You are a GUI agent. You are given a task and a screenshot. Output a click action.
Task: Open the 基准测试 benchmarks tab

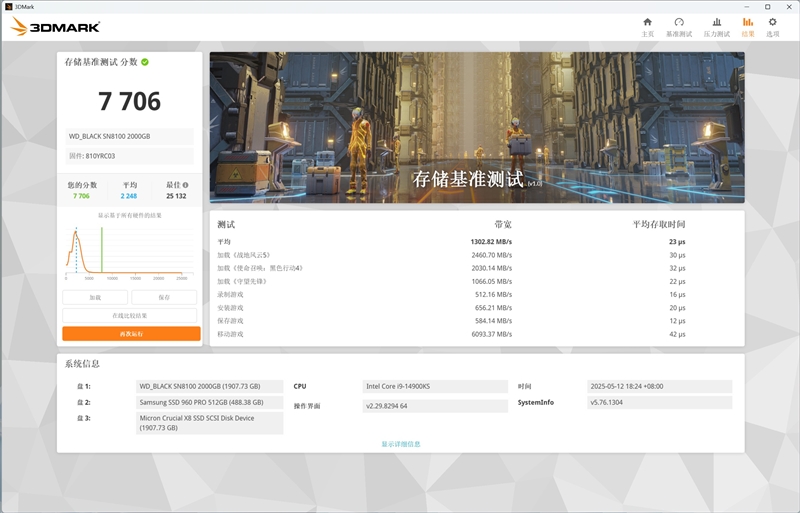coord(679,27)
